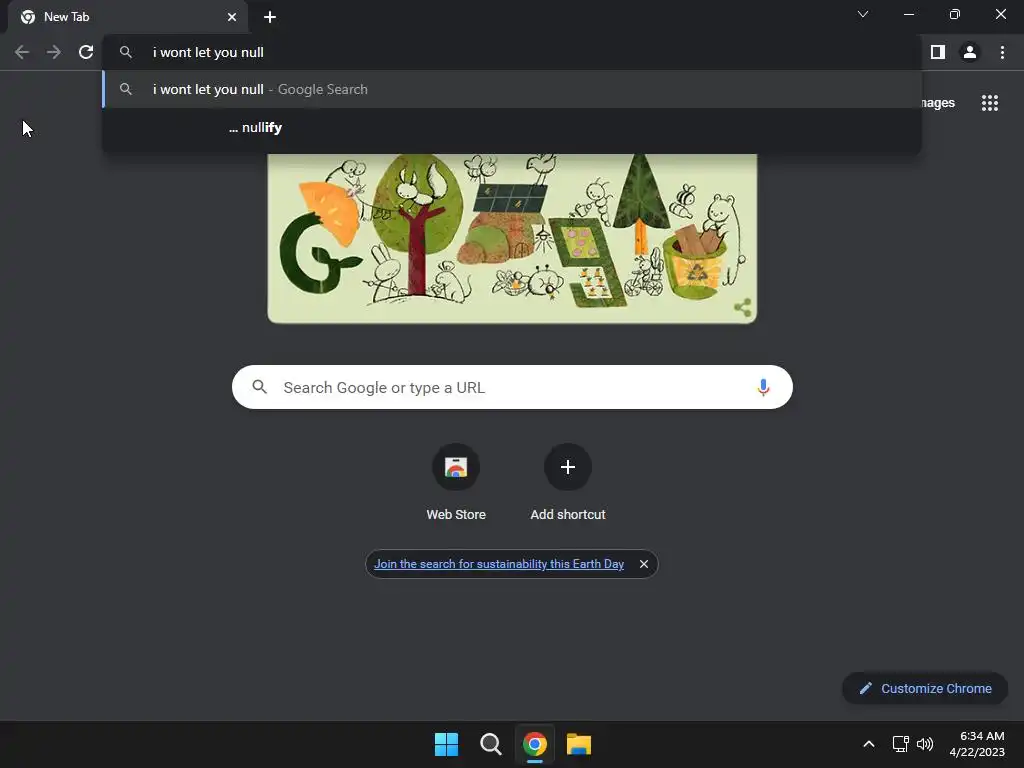Open the Earth Day sustainability link
The height and width of the screenshot is (768, 1024).
tap(499, 564)
